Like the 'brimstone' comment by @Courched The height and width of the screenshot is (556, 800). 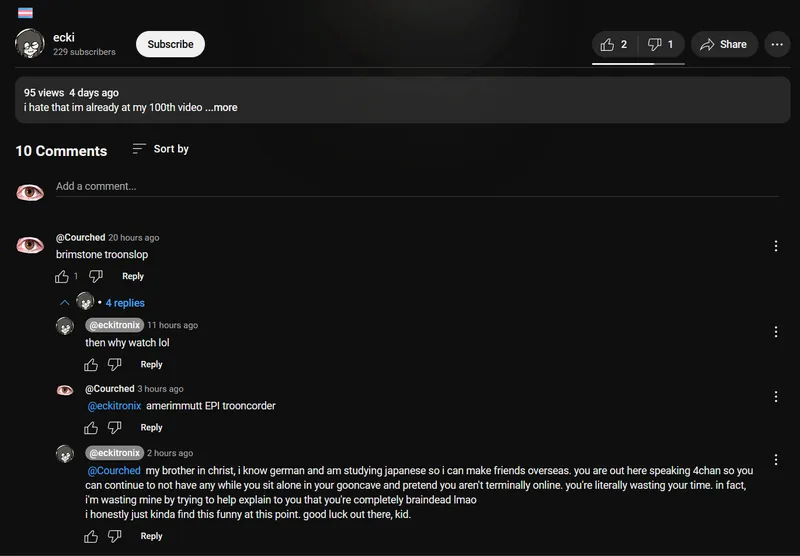(62, 276)
